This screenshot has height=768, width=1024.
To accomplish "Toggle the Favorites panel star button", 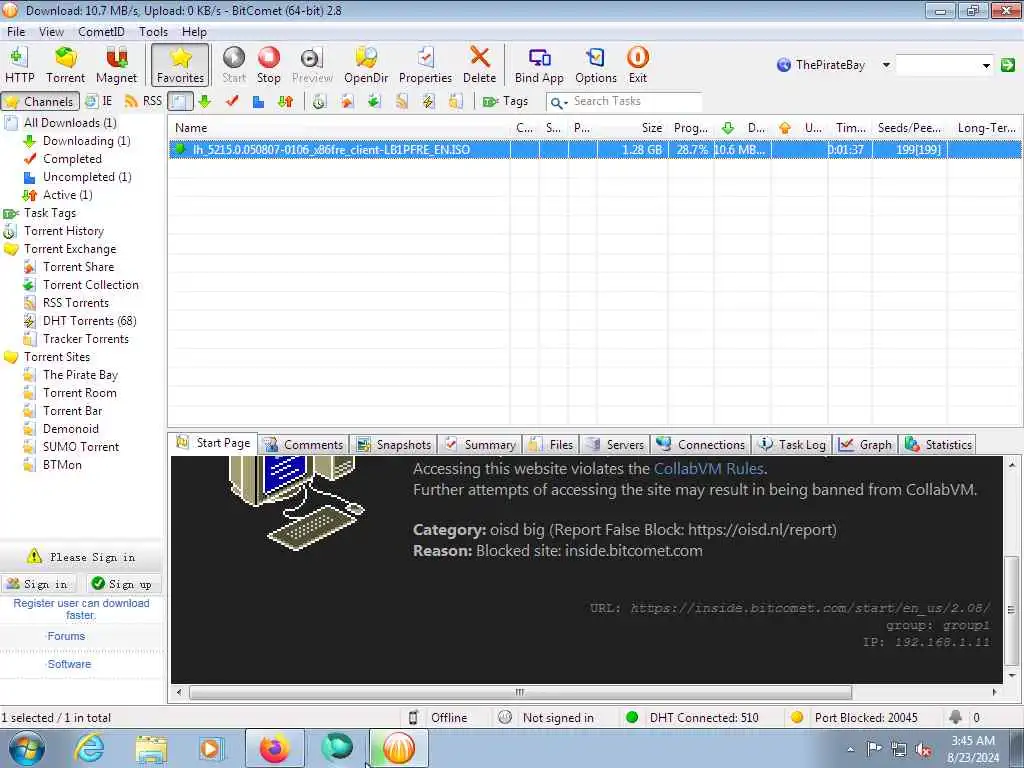I will [180, 65].
